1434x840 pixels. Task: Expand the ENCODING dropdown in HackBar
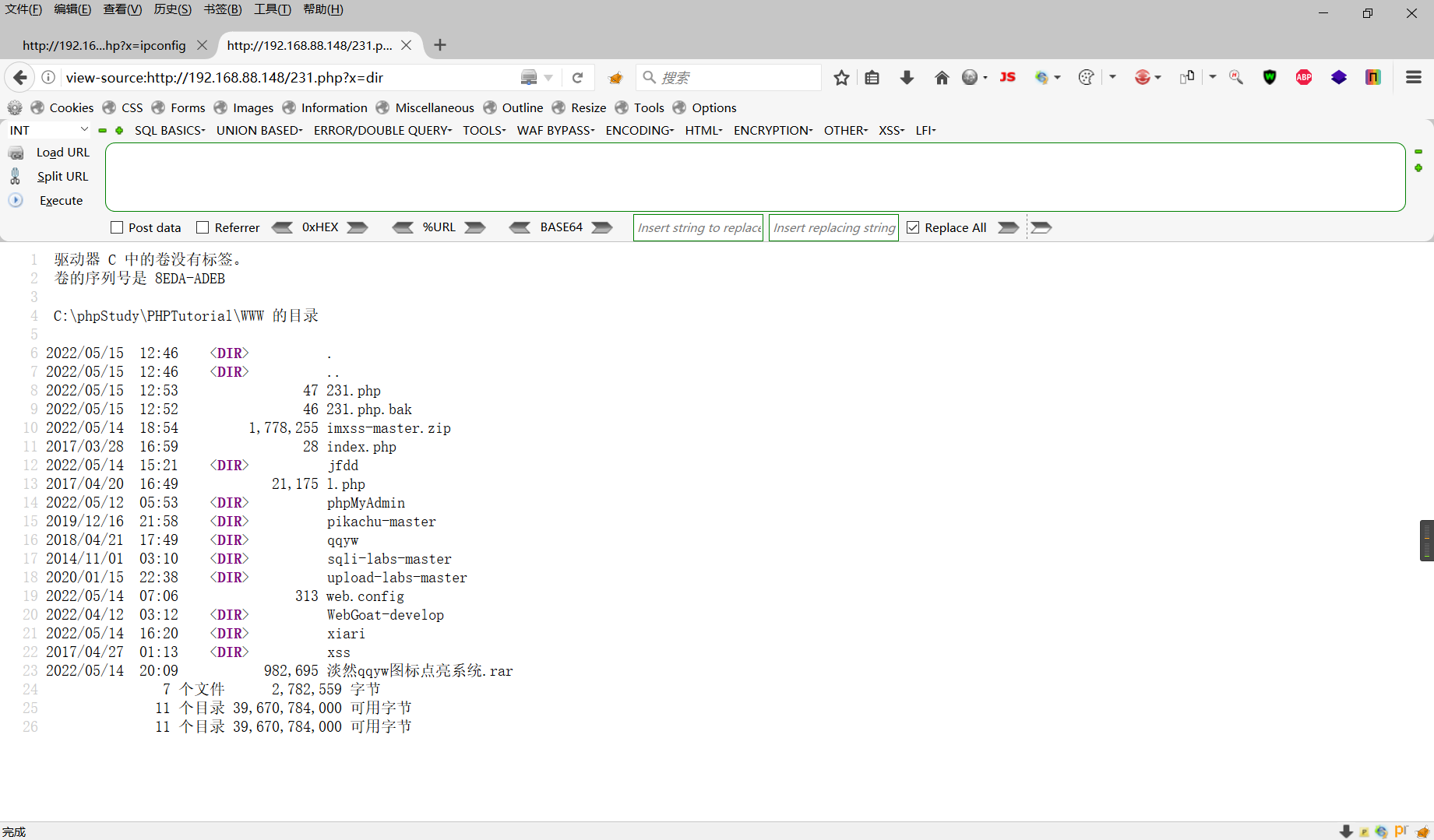click(x=638, y=130)
